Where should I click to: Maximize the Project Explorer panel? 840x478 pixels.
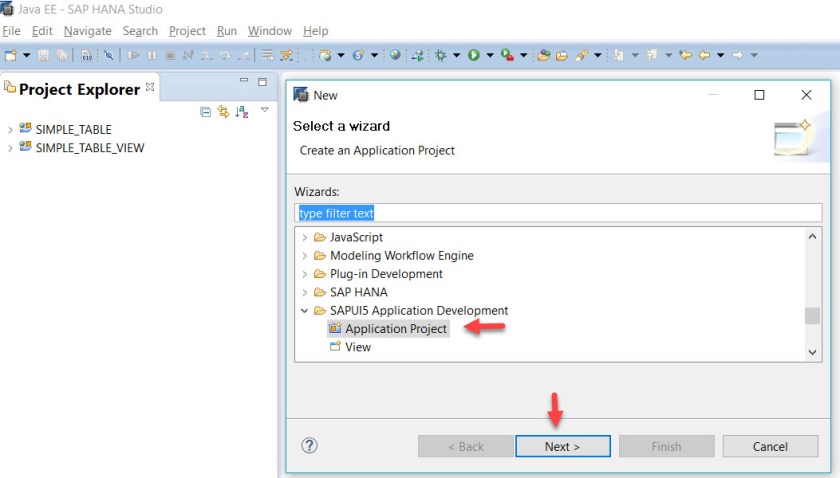262,82
